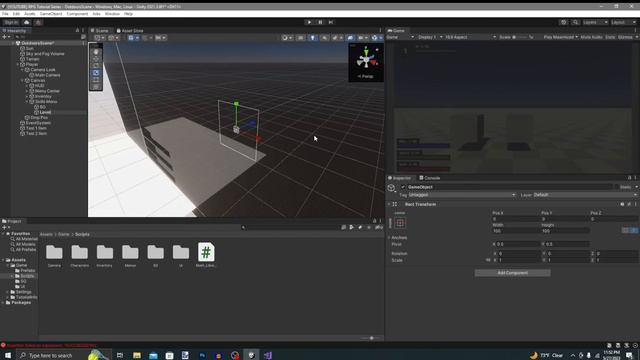Image resolution: width=640 pixels, height=360 pixels.
Task: Toggle 2D view mode in Scene toolbar
Action: [300, 38]
